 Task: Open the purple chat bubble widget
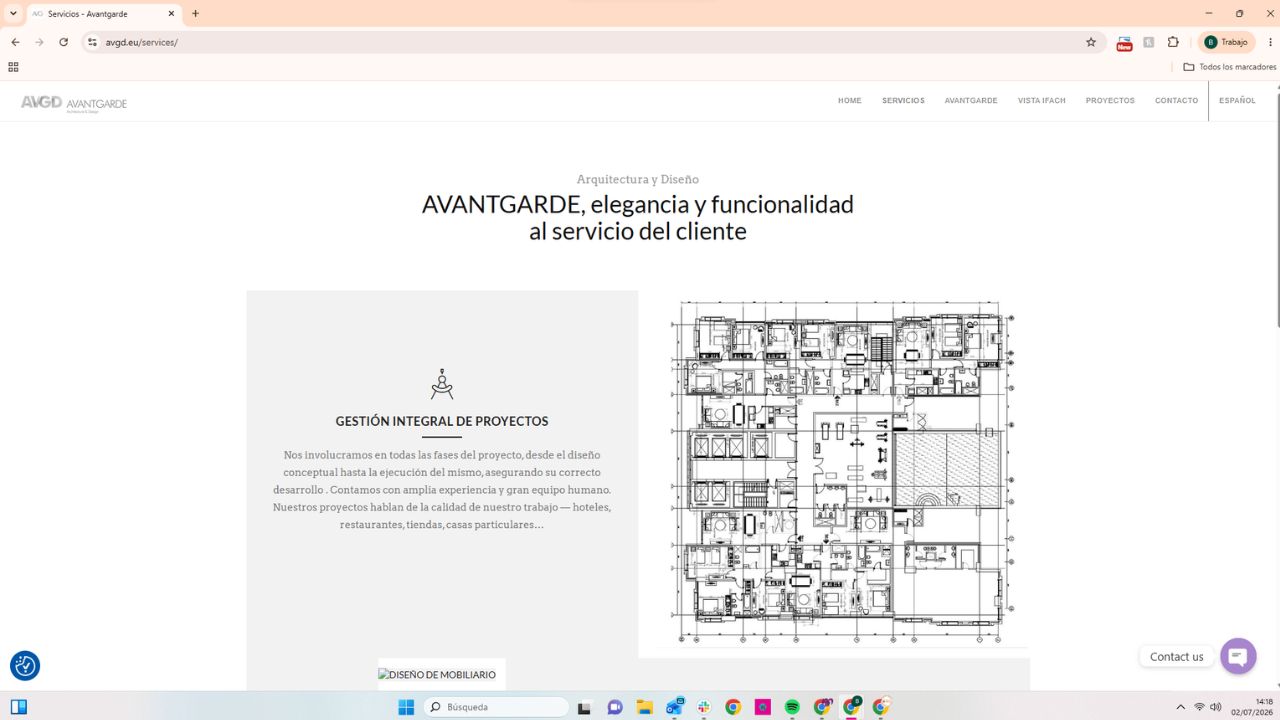click(x=1238, y=656)
